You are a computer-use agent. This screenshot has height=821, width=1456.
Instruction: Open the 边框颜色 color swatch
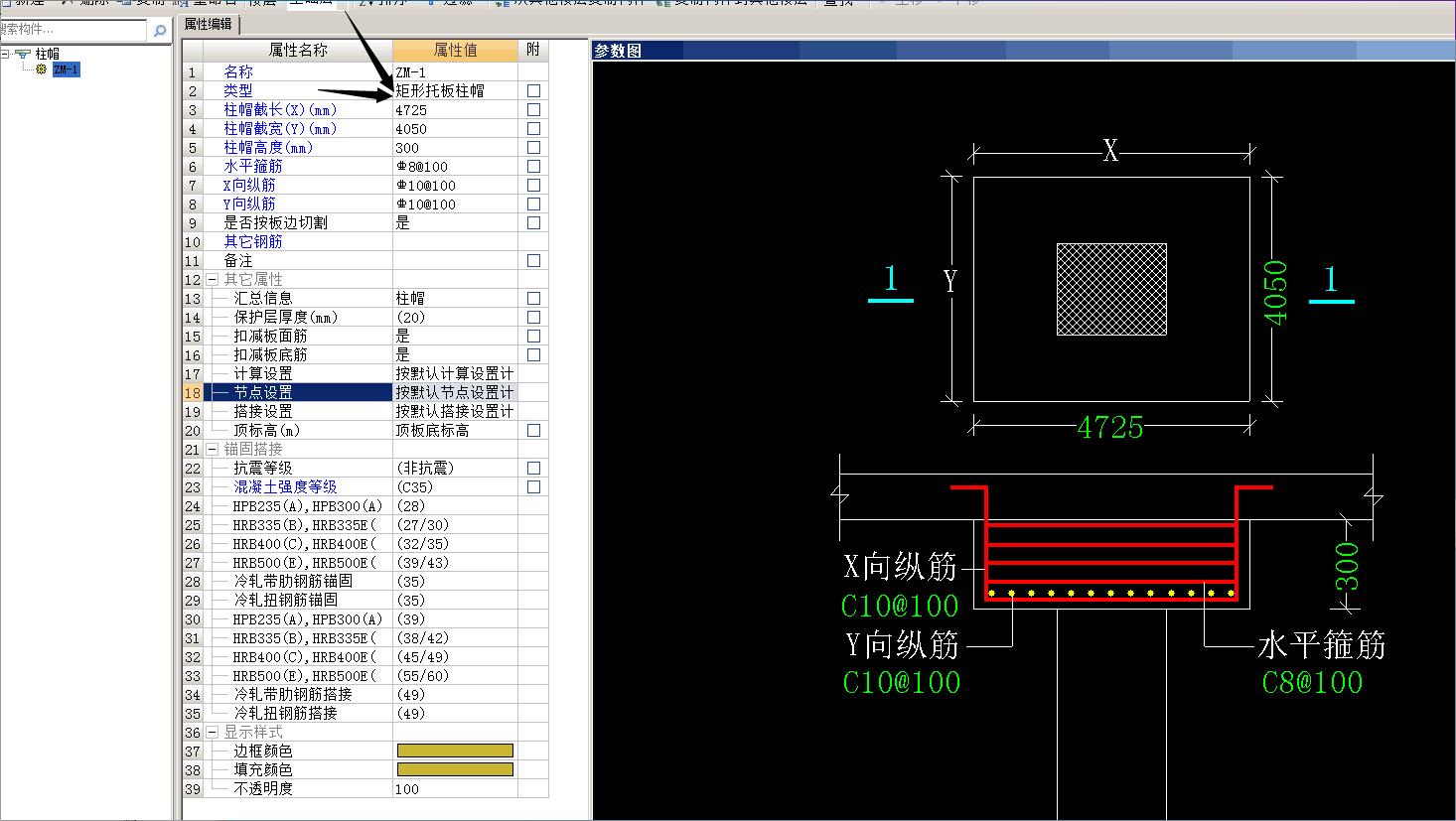(x=455, y=751)
